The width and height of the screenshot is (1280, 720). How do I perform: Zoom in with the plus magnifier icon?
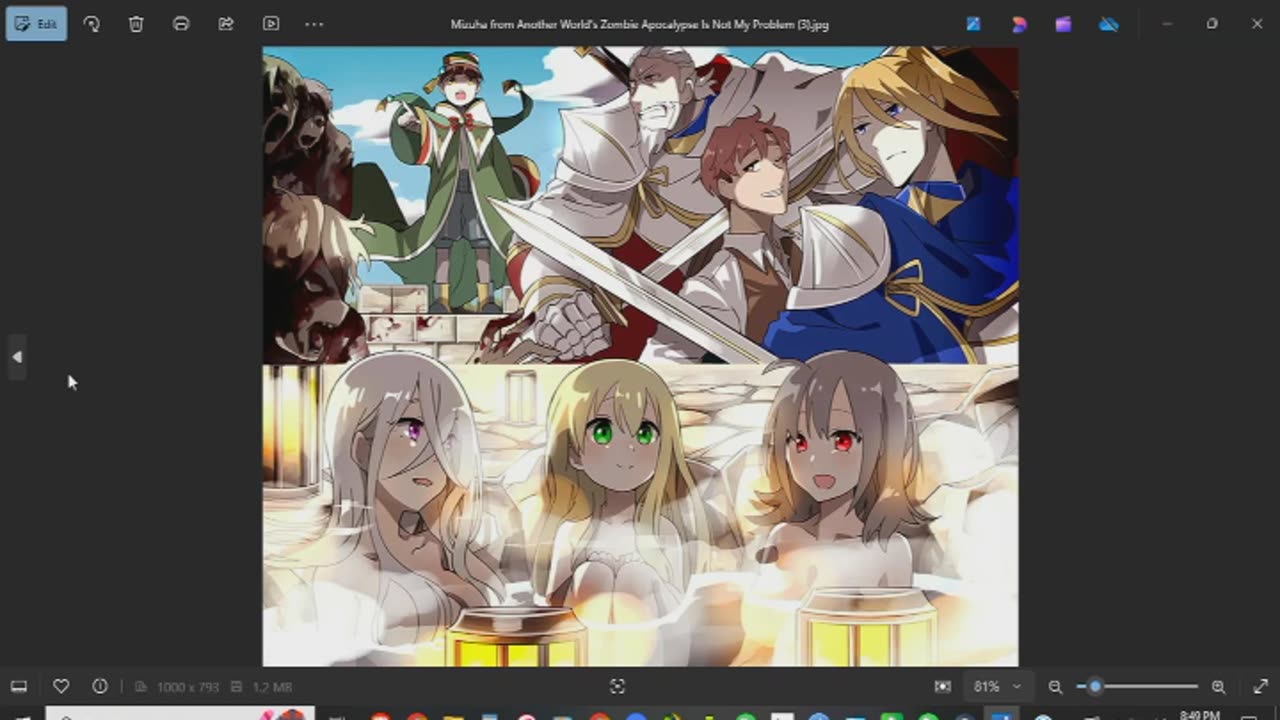click(1218, 687)
